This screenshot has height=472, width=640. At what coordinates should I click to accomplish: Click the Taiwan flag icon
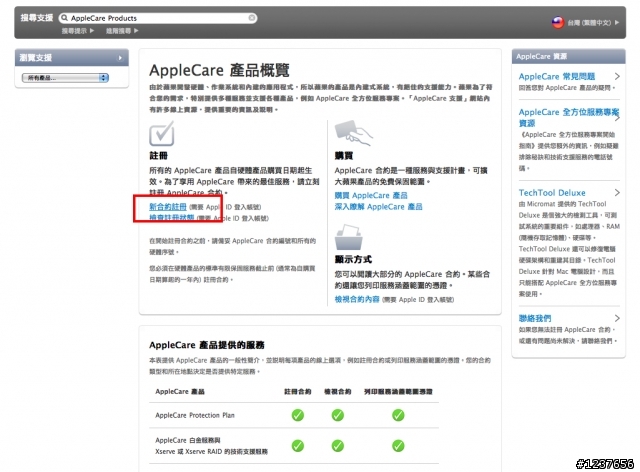point(558,22)
